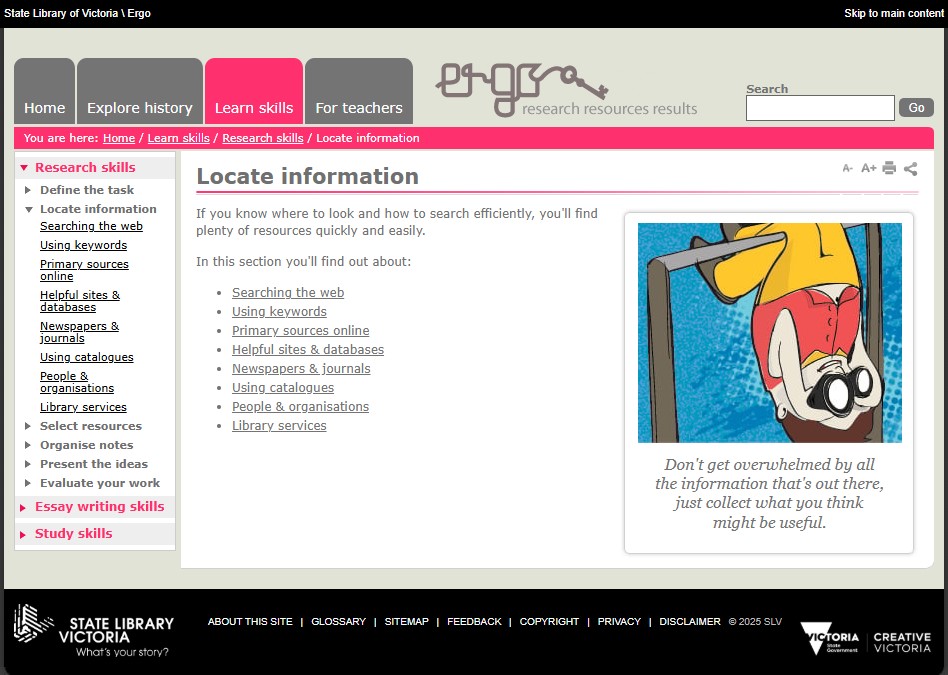This screenshot has width=948, height=675.
Task: Follow the Skip to main content link
Action: [x=893, y=14]
